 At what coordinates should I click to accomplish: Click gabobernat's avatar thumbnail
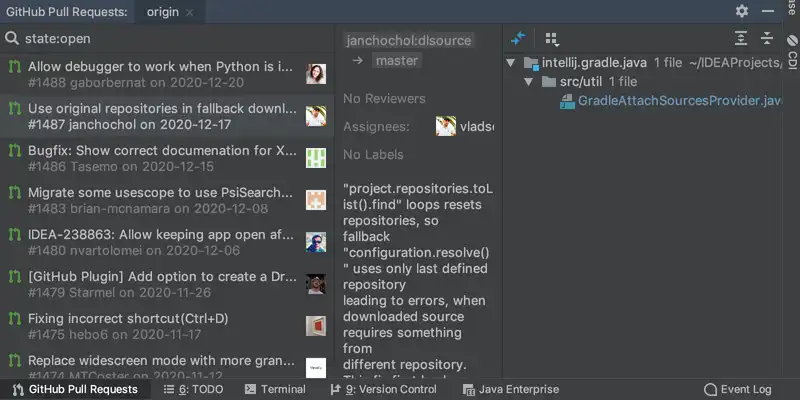click(316, 74)
